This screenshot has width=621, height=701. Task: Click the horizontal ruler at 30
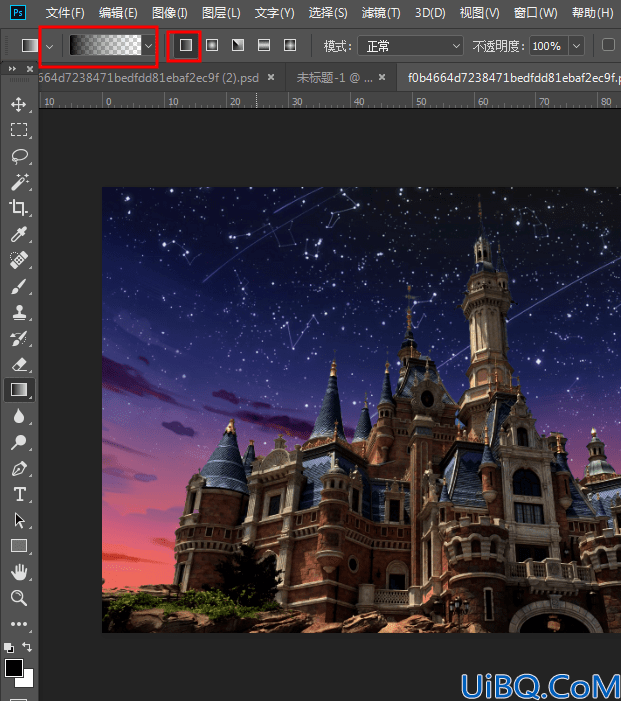tap(297, 101)
